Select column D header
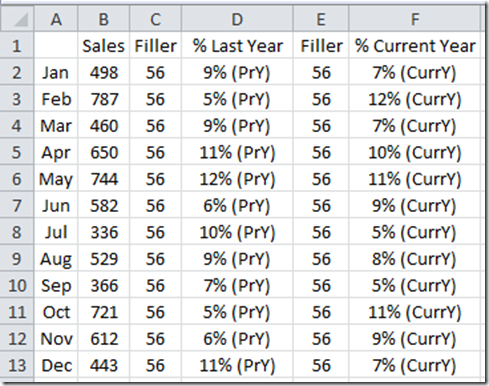Image resolution: width=489 pixels, height=386 pixels. pos(237,19)
